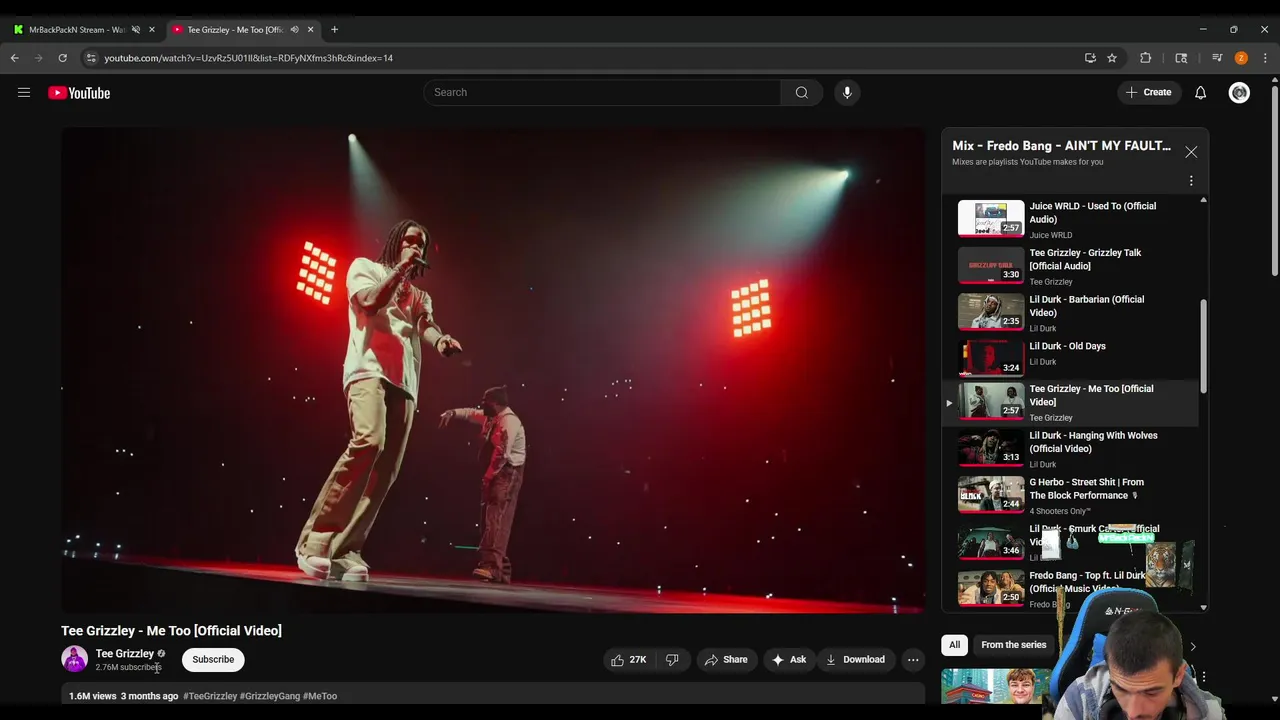Select current Tee Grizzley - Me Too playlist item
1280x720 pixels.
coord(1070,403)
